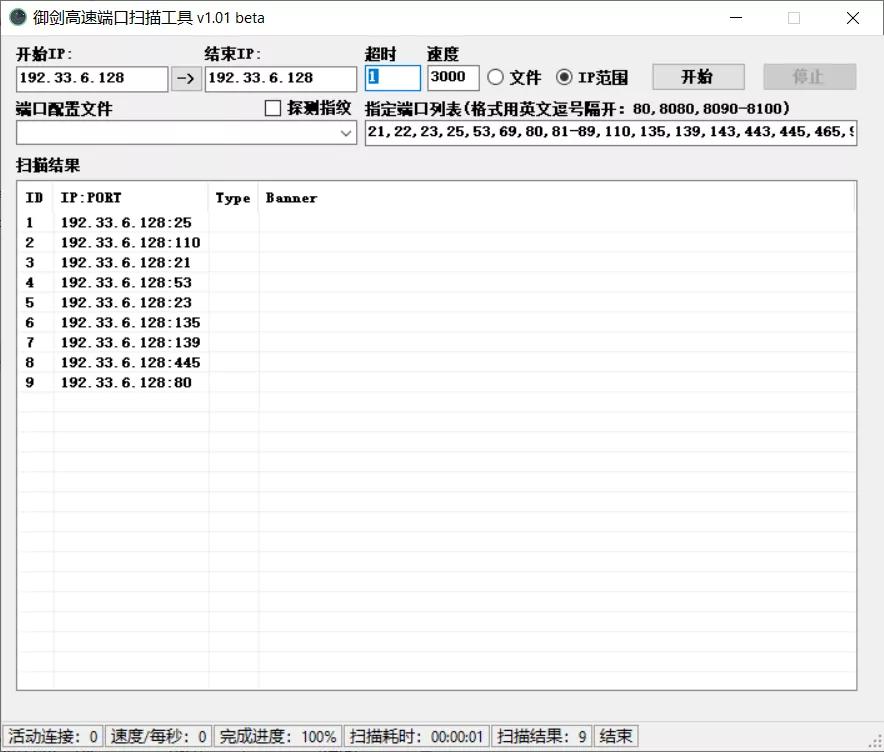
Task: Click the ID column header
Action: 34,198
